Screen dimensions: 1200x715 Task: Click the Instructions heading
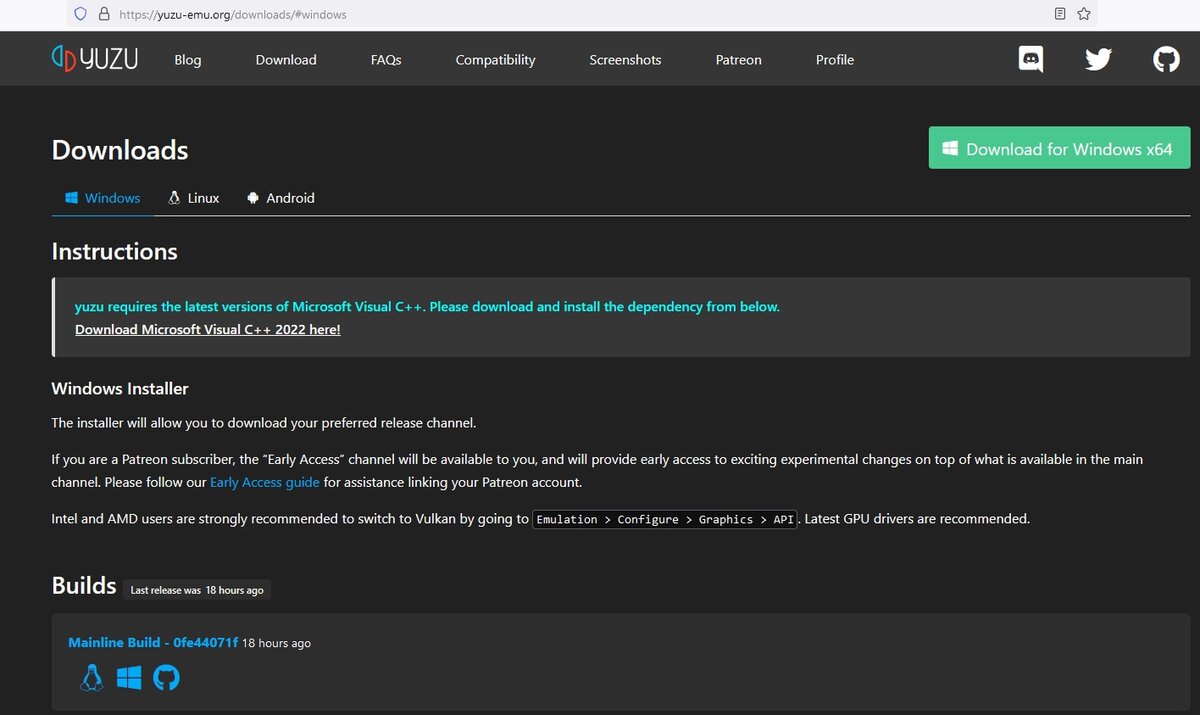pyautogui.click(x=115, y=251)
